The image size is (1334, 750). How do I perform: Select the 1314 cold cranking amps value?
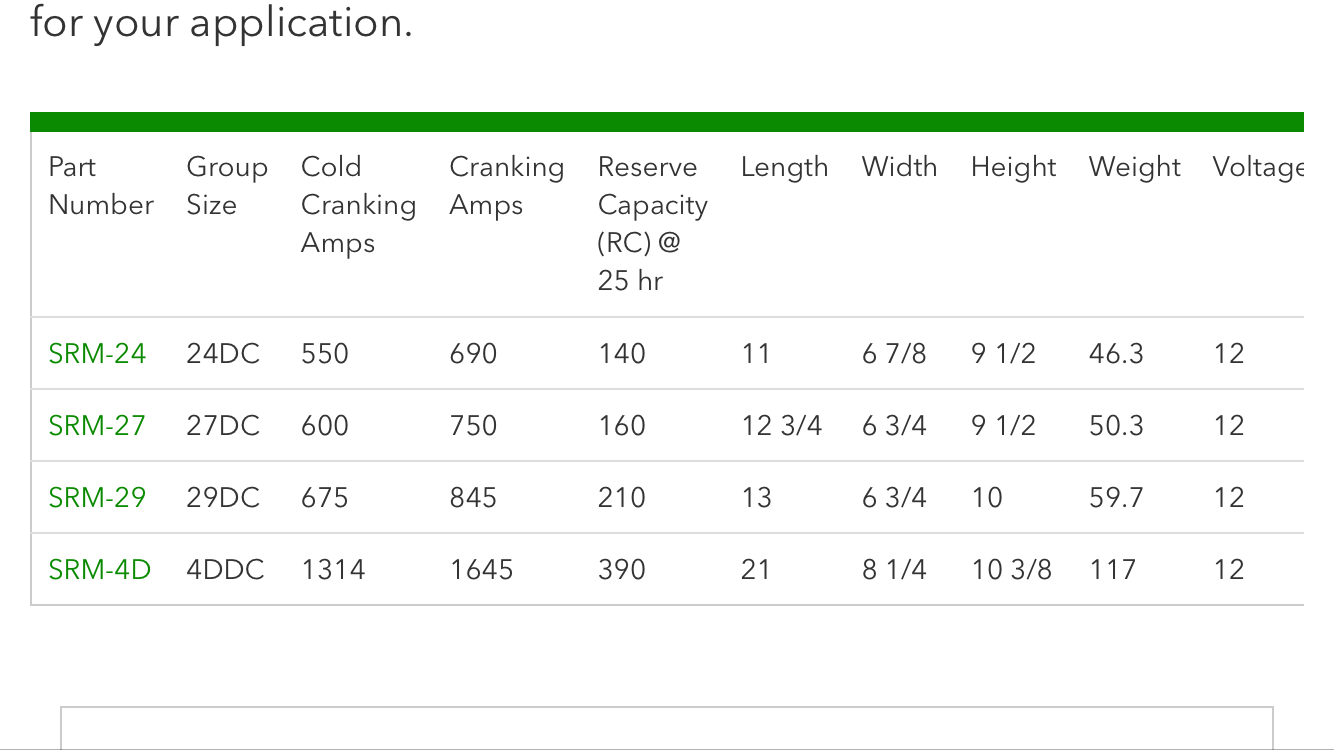333,570
